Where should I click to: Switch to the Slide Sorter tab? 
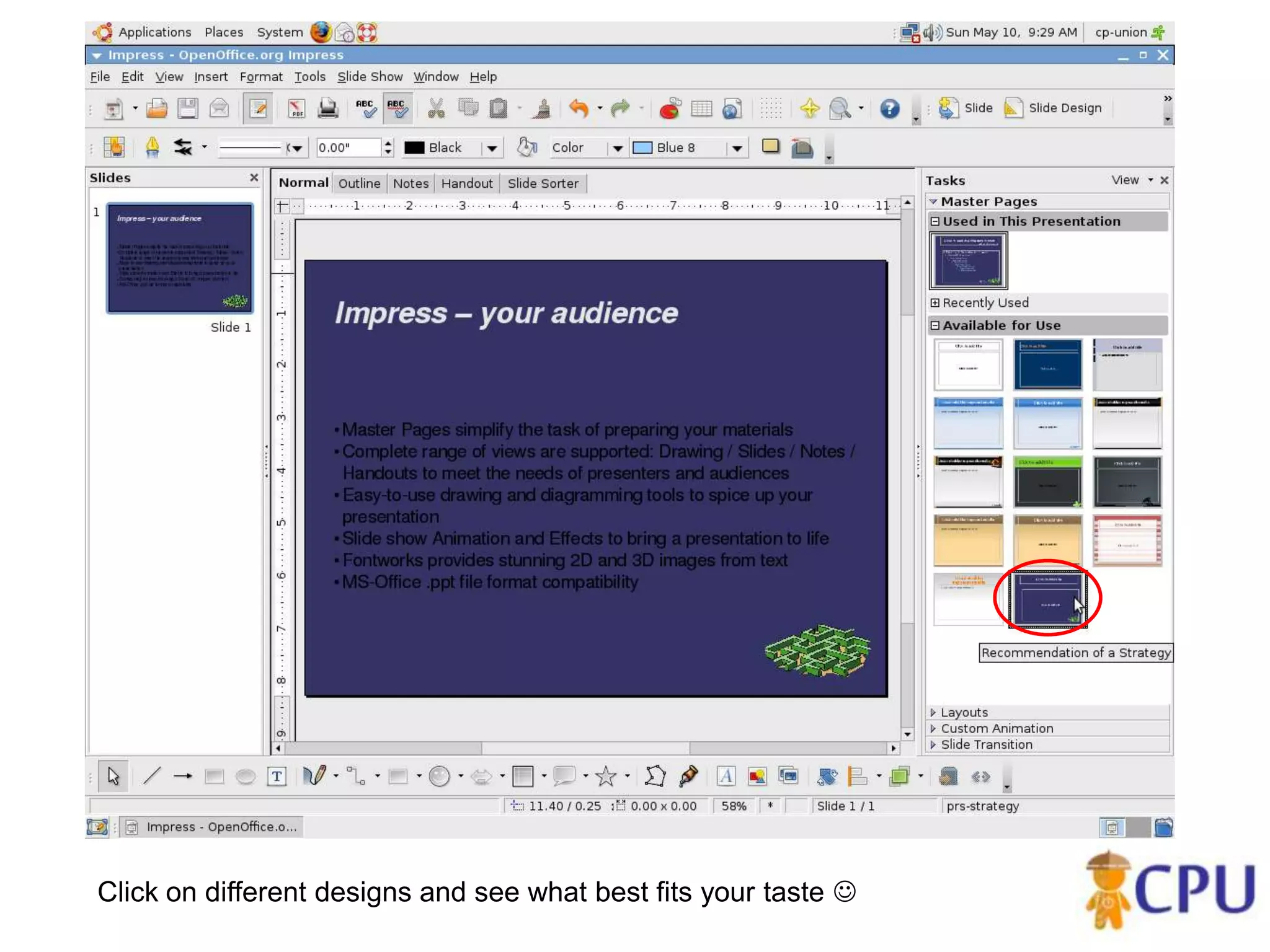tap(543, 183)
